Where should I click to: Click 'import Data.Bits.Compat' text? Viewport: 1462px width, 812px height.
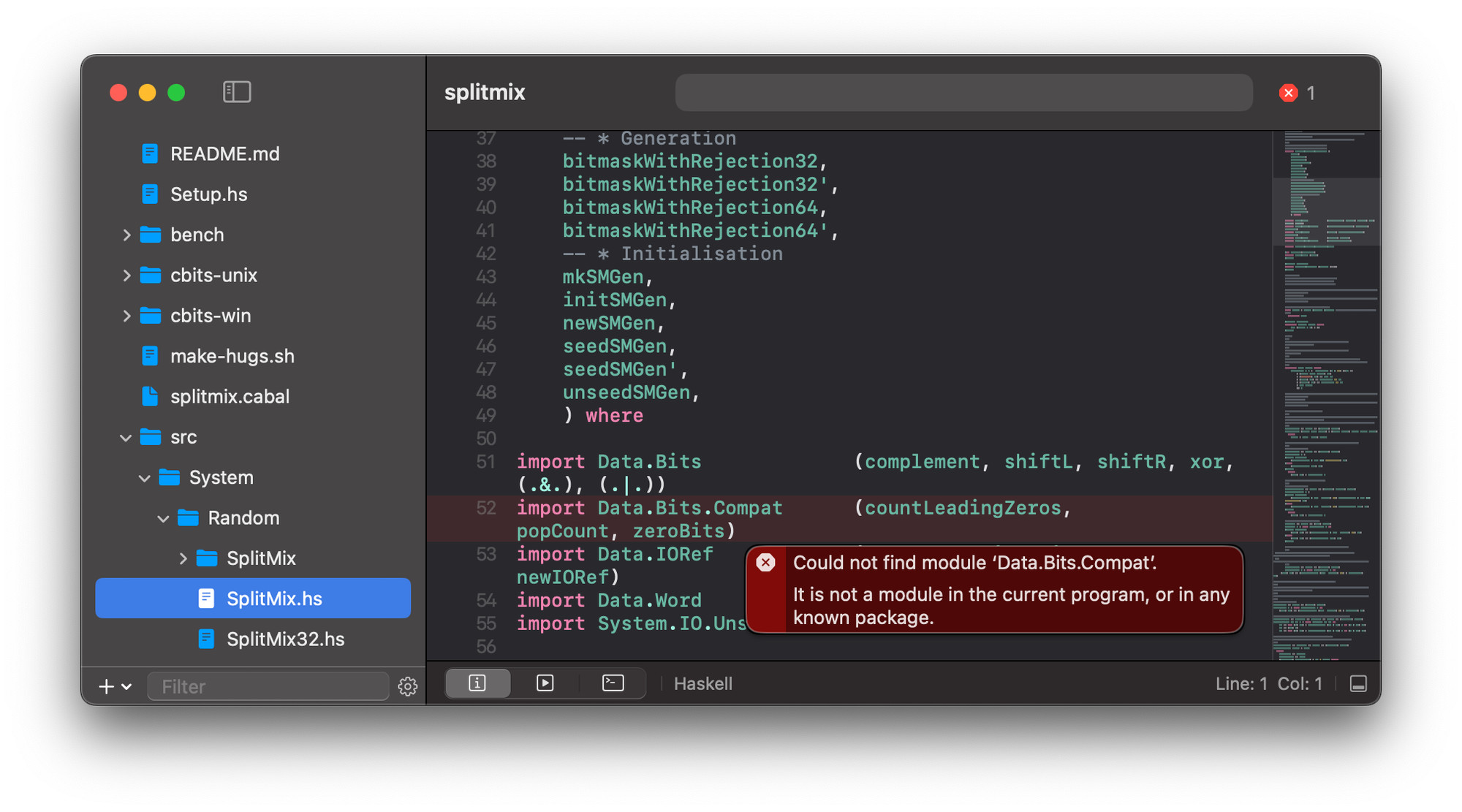[649, 508]
